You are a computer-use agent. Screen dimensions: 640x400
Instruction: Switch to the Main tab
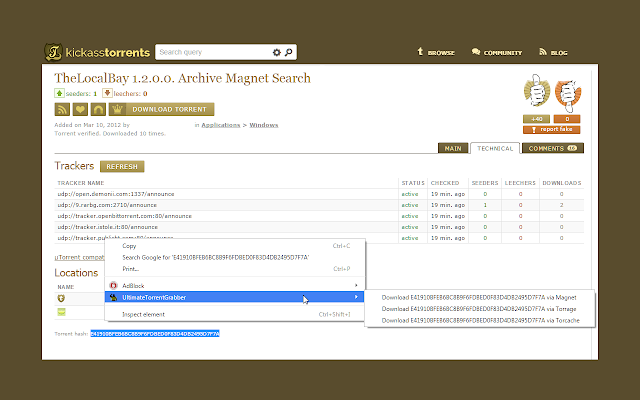[x=453, y=148]
